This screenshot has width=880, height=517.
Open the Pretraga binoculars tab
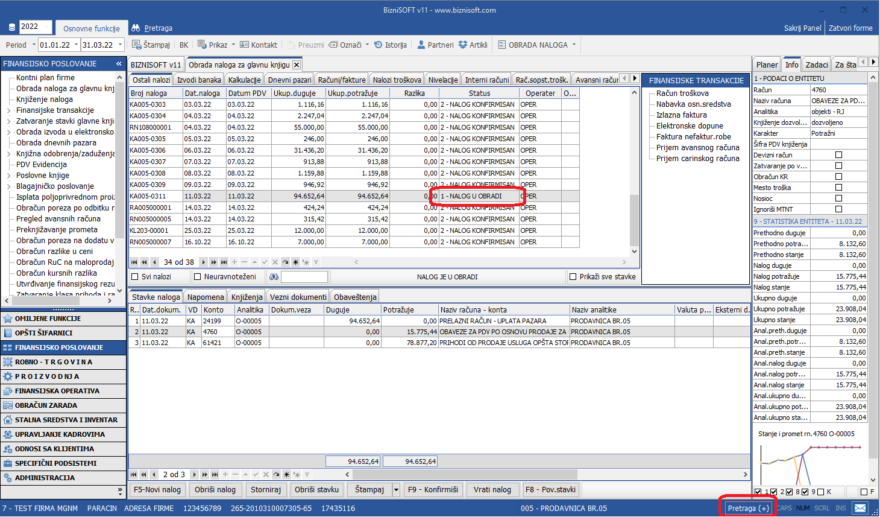[x=151, y=27]
